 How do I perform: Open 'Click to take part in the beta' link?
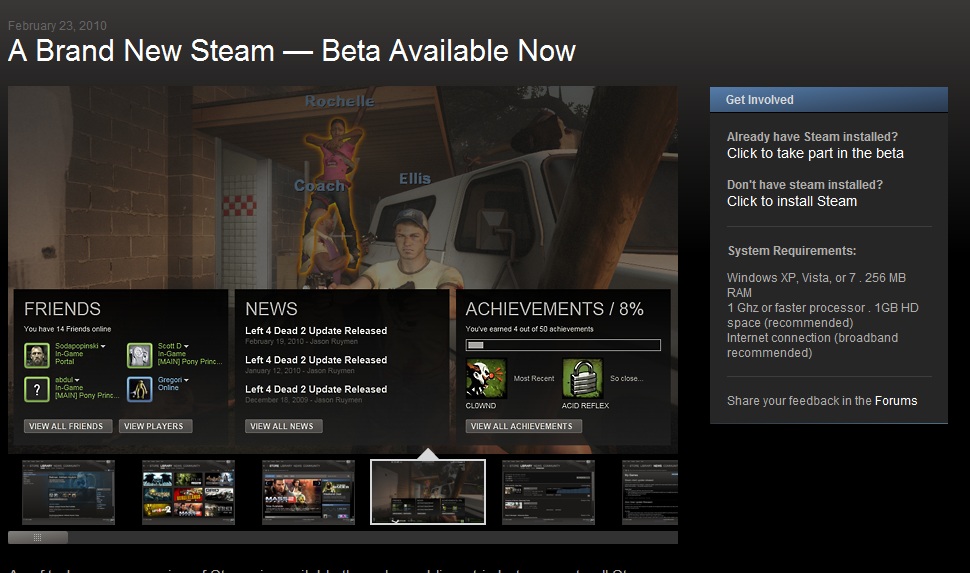point(815,153)
